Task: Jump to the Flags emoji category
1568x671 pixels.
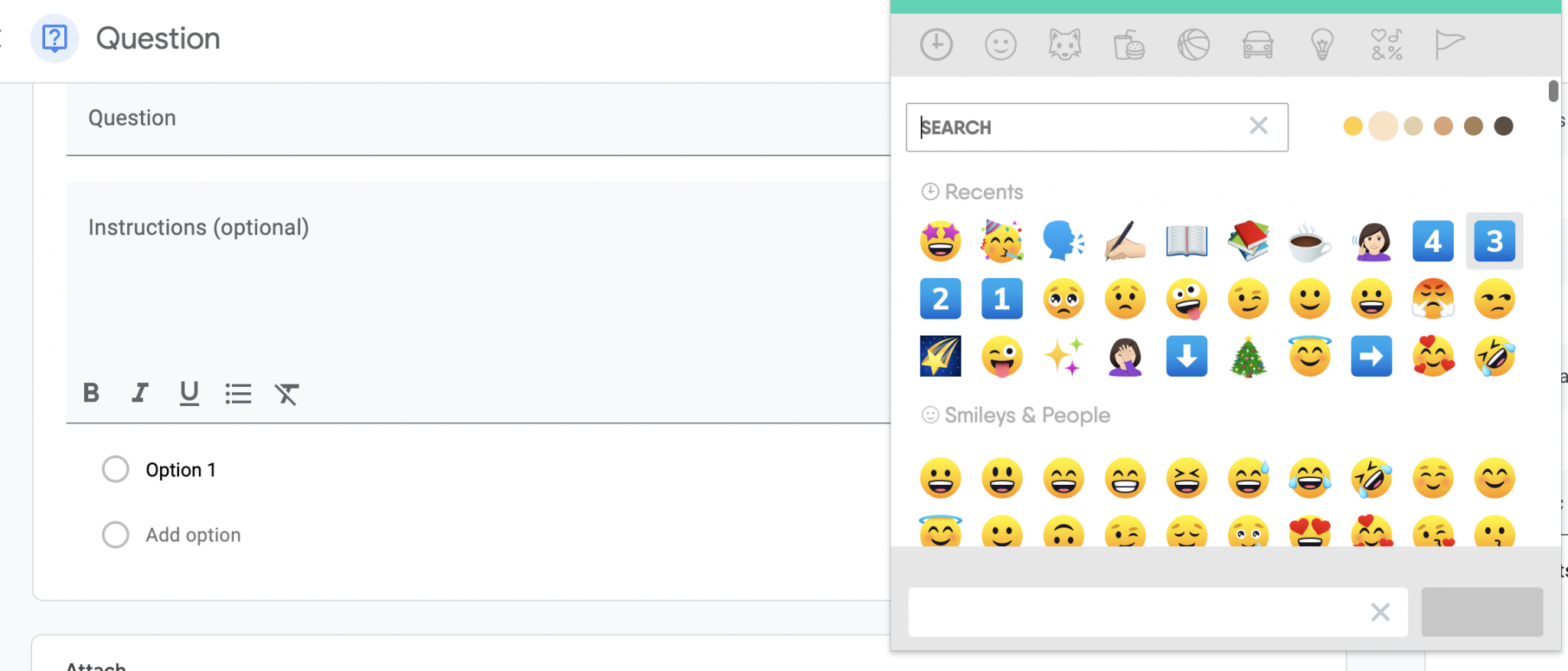Action: point(1449,44)
